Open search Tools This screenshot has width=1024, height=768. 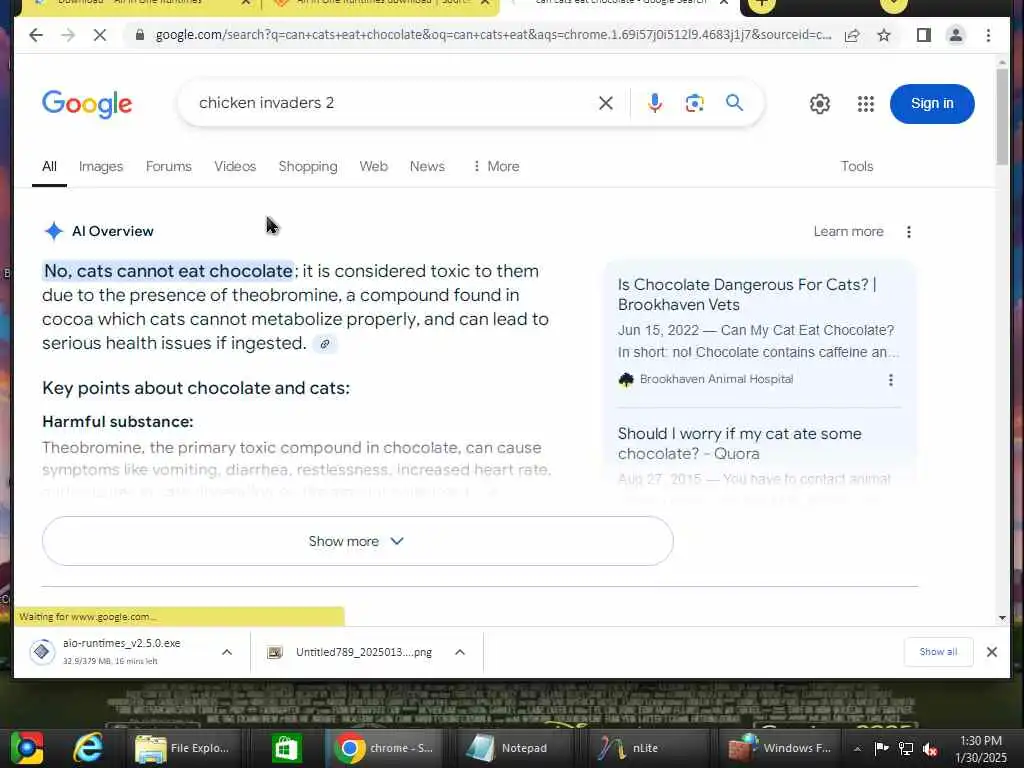857,167
